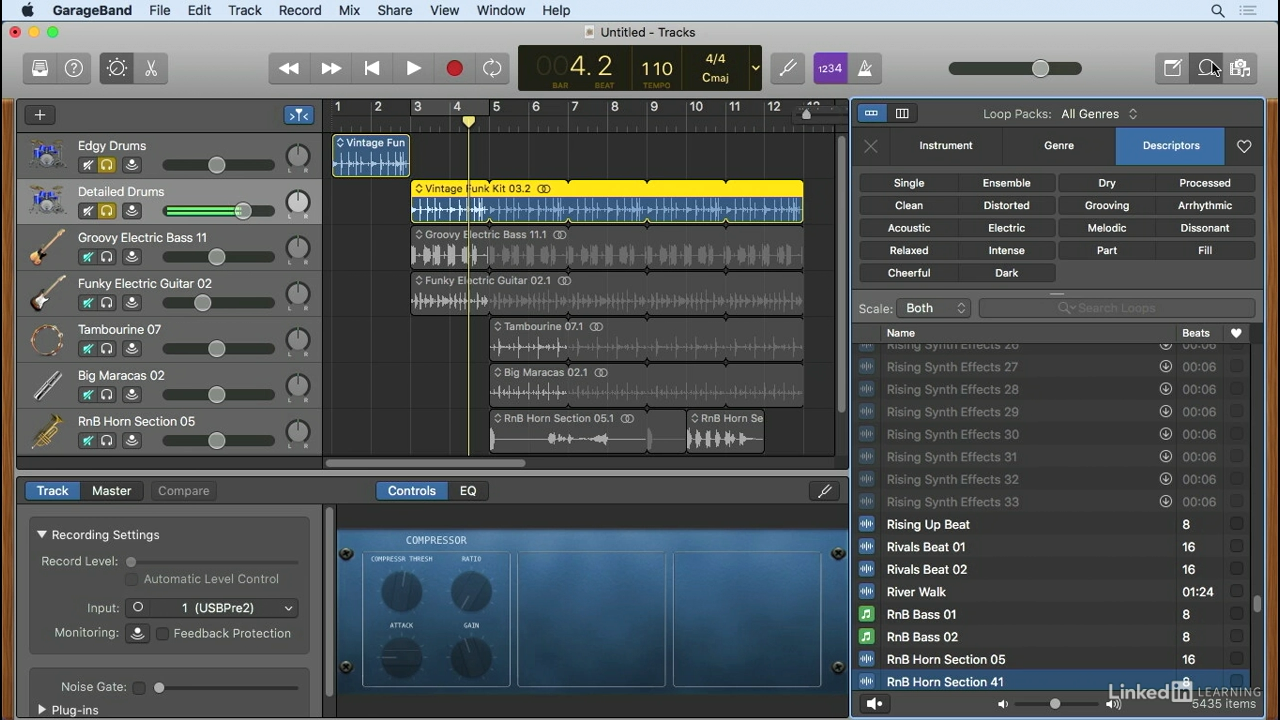
Task: Toggle the Smart Controls dial button
Action: coord(117,68)
